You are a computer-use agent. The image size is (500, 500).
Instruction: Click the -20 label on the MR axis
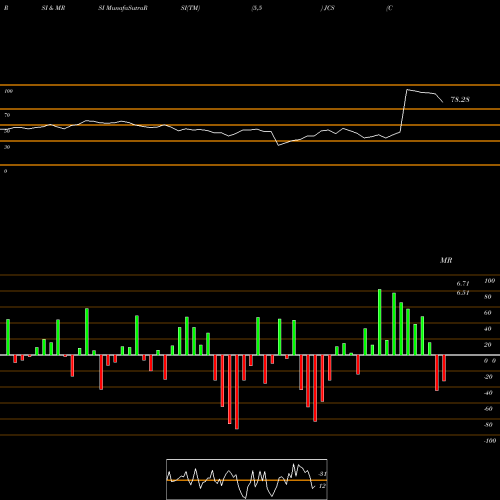(x=488, y=377)
